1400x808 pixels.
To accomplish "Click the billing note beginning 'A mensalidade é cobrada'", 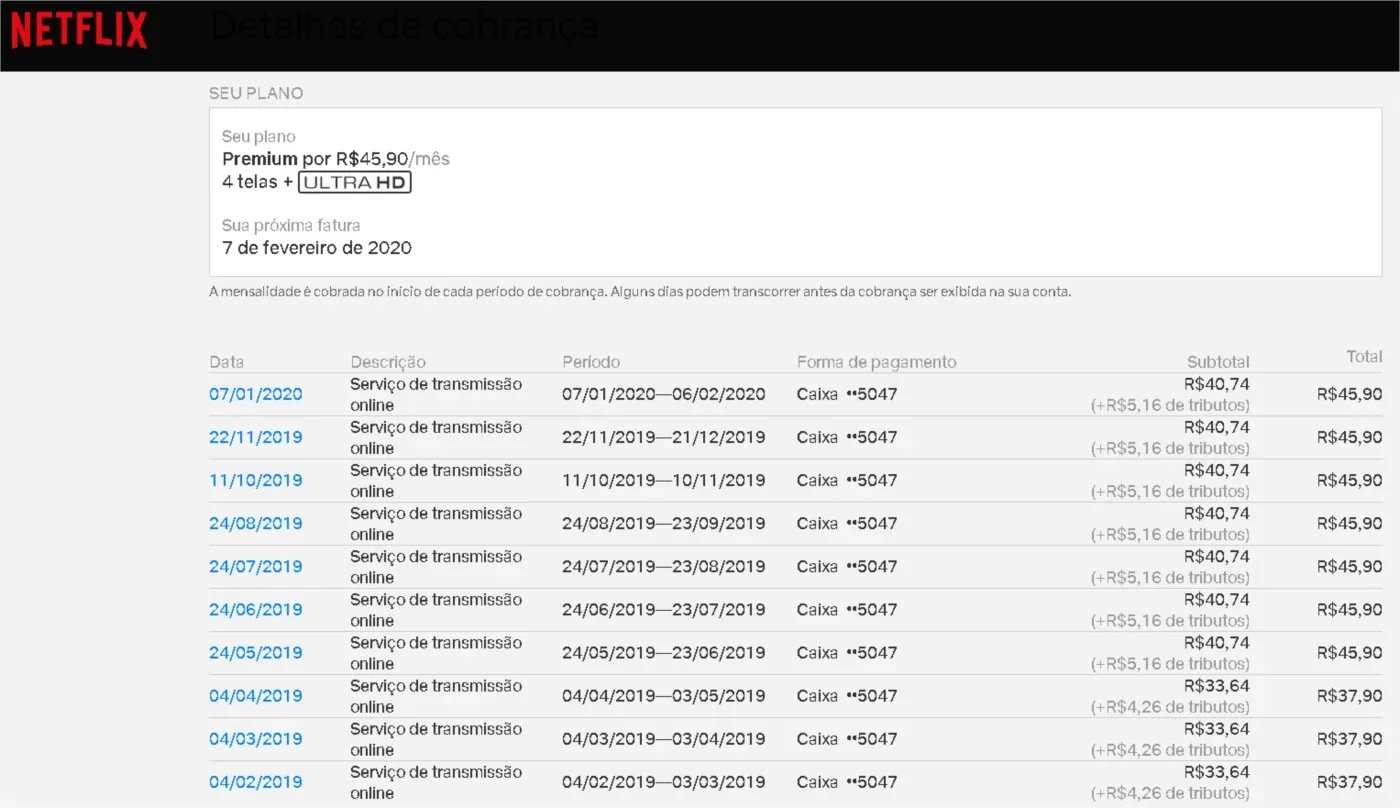I will pos(640,292).
